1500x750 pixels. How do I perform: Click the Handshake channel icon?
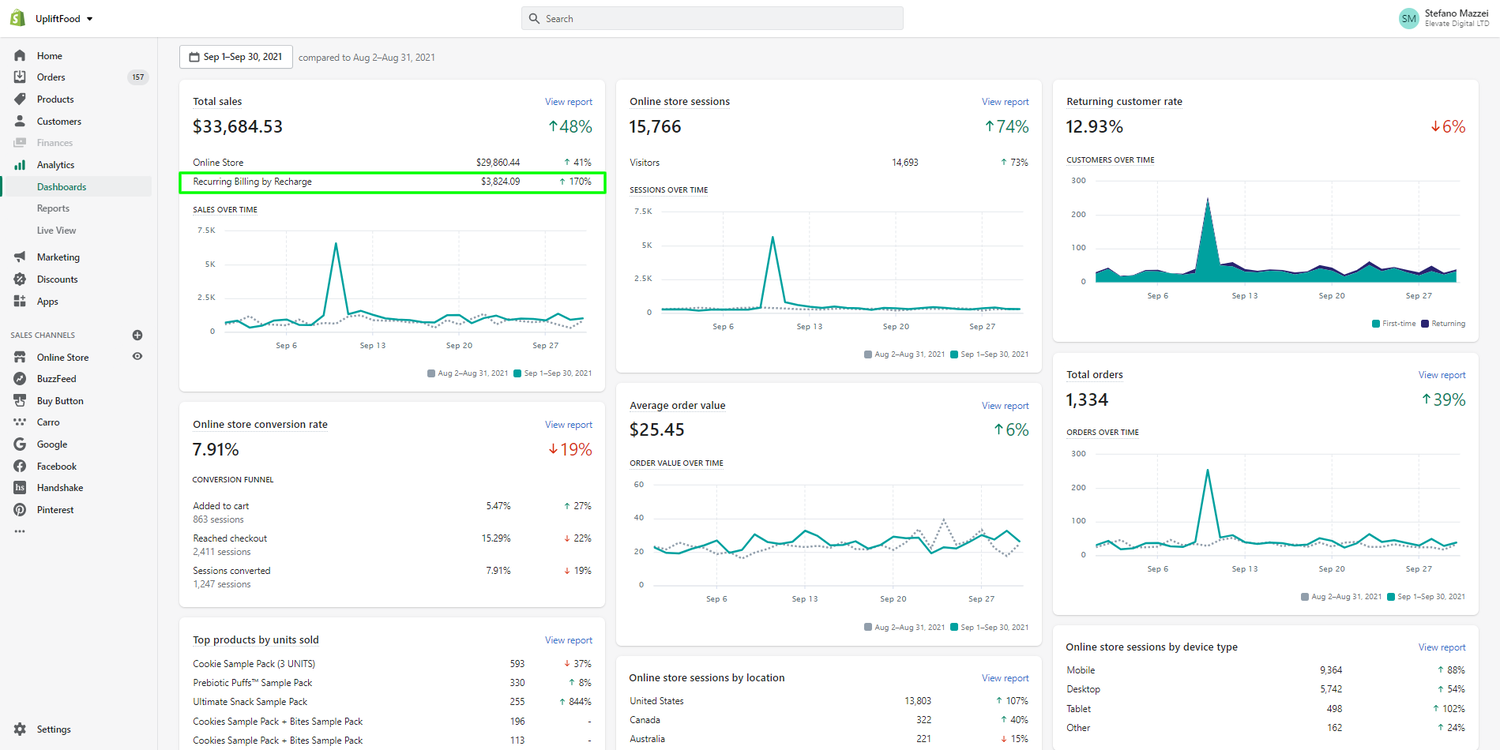20,488
